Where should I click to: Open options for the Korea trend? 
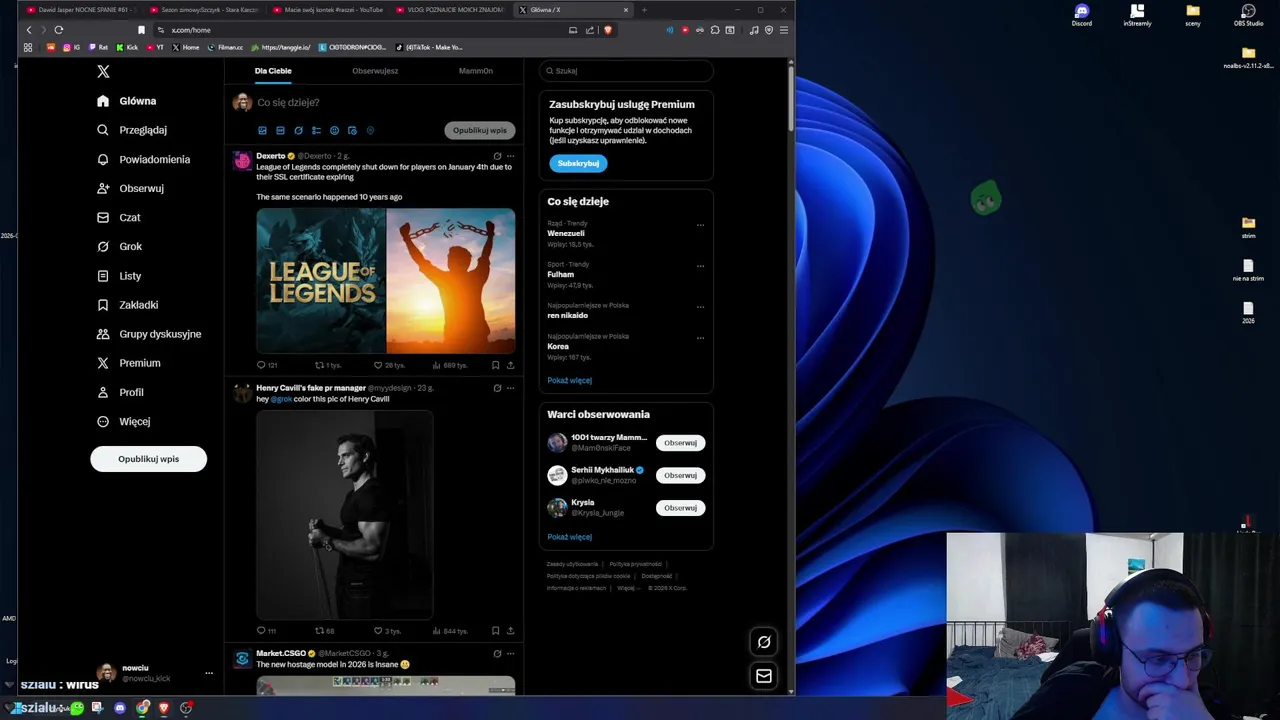(700, 338)
